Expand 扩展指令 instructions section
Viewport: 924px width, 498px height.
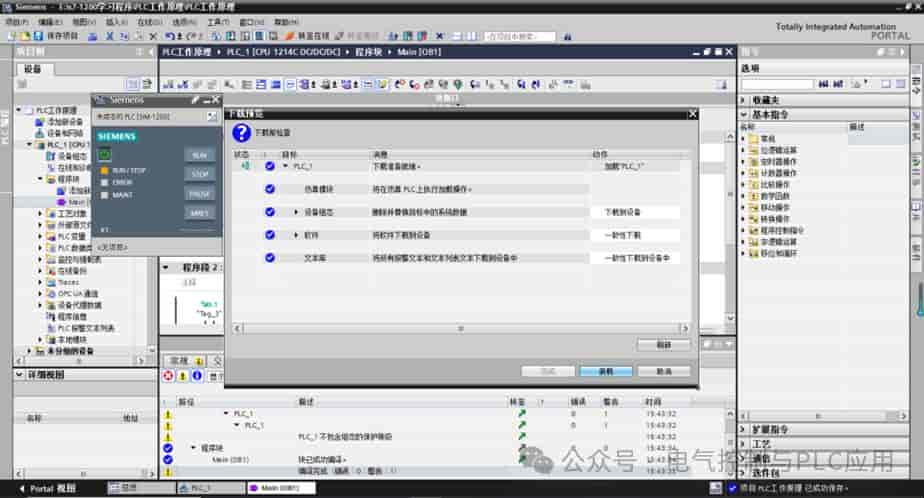(x=744, y=430)
